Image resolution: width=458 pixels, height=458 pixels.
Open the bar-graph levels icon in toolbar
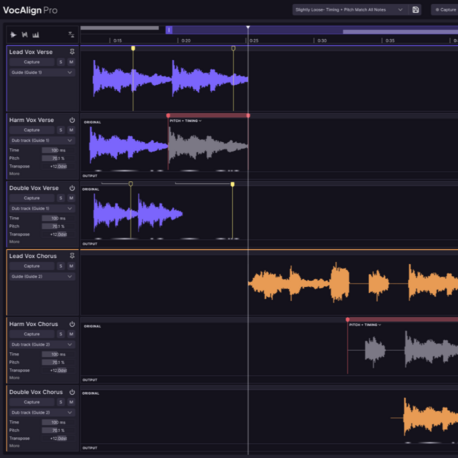tap(36, 35)
